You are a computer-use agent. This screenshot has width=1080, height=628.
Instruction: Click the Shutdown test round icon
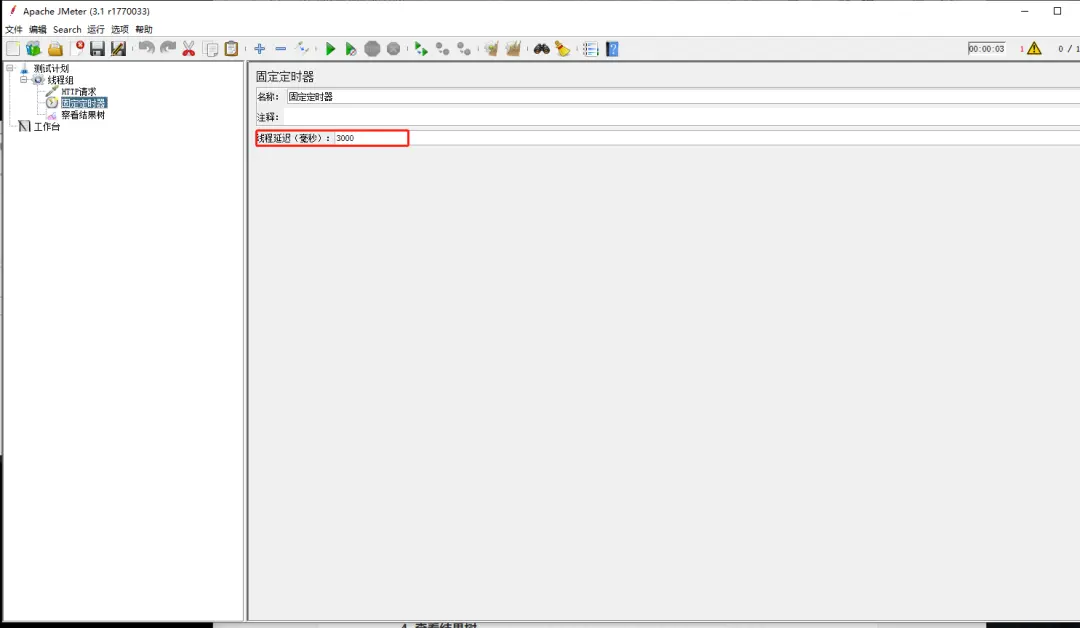[393, 49]
